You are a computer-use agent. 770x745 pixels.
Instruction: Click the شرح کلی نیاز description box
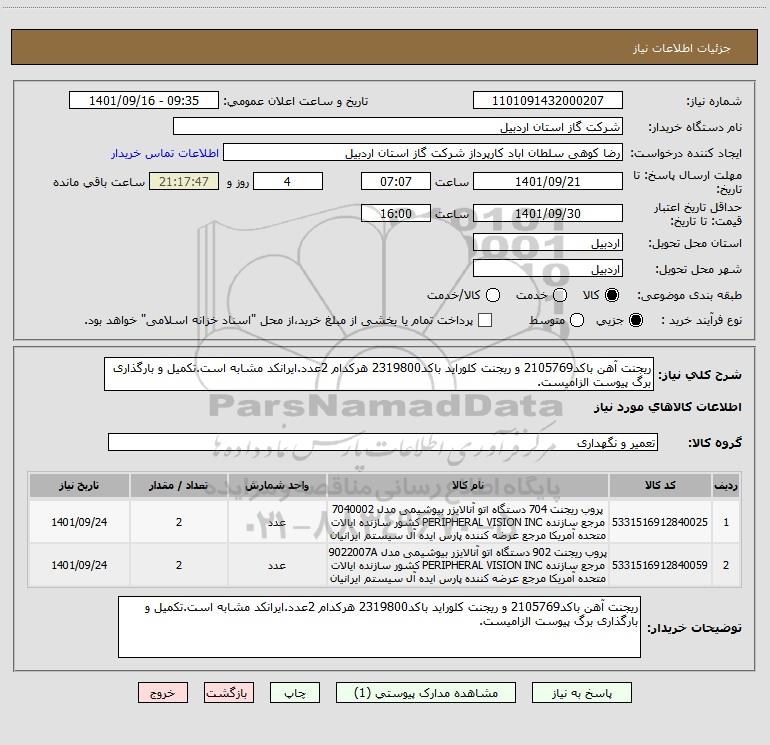click(x=379, y=374)
